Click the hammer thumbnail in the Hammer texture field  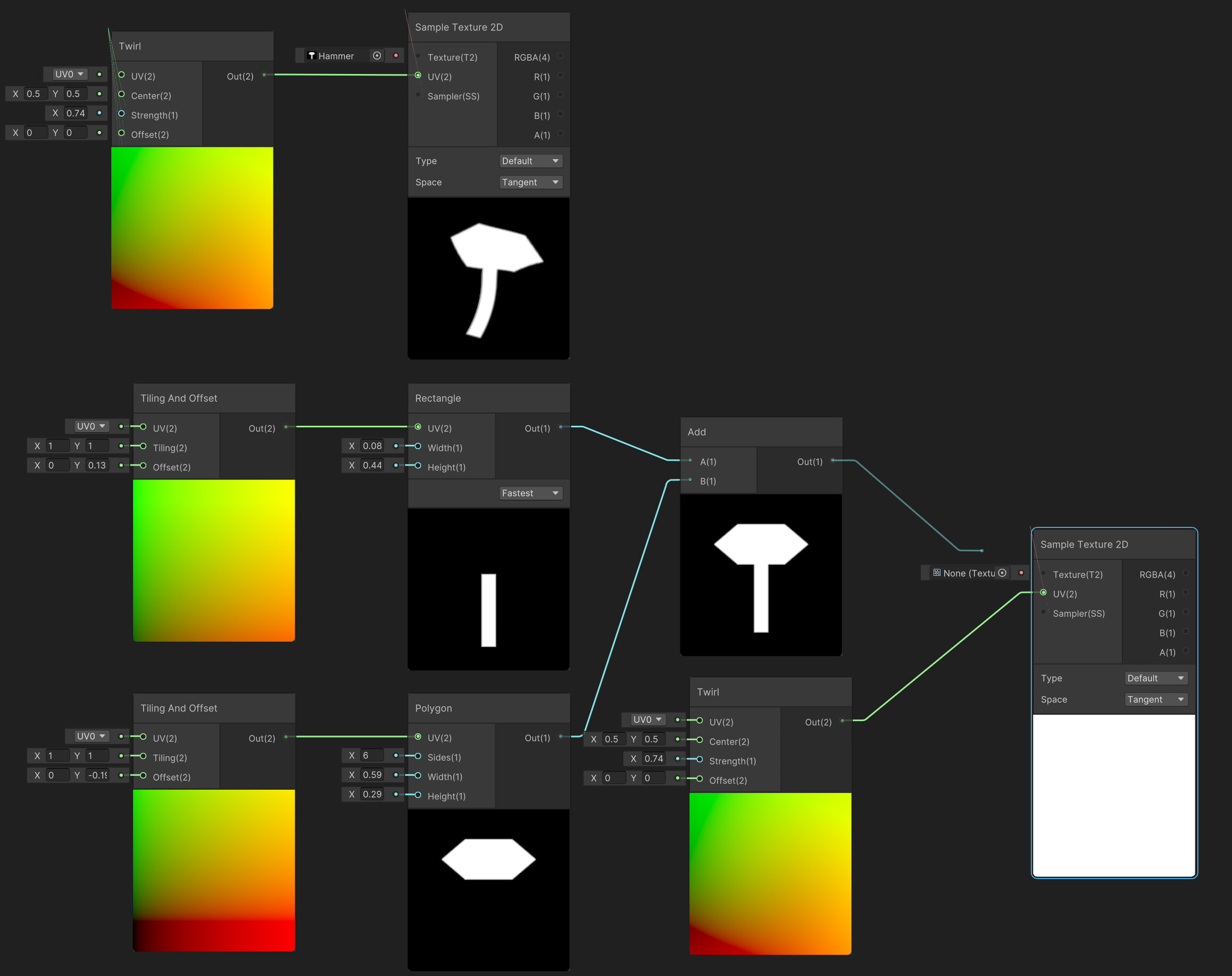[312, 55]
